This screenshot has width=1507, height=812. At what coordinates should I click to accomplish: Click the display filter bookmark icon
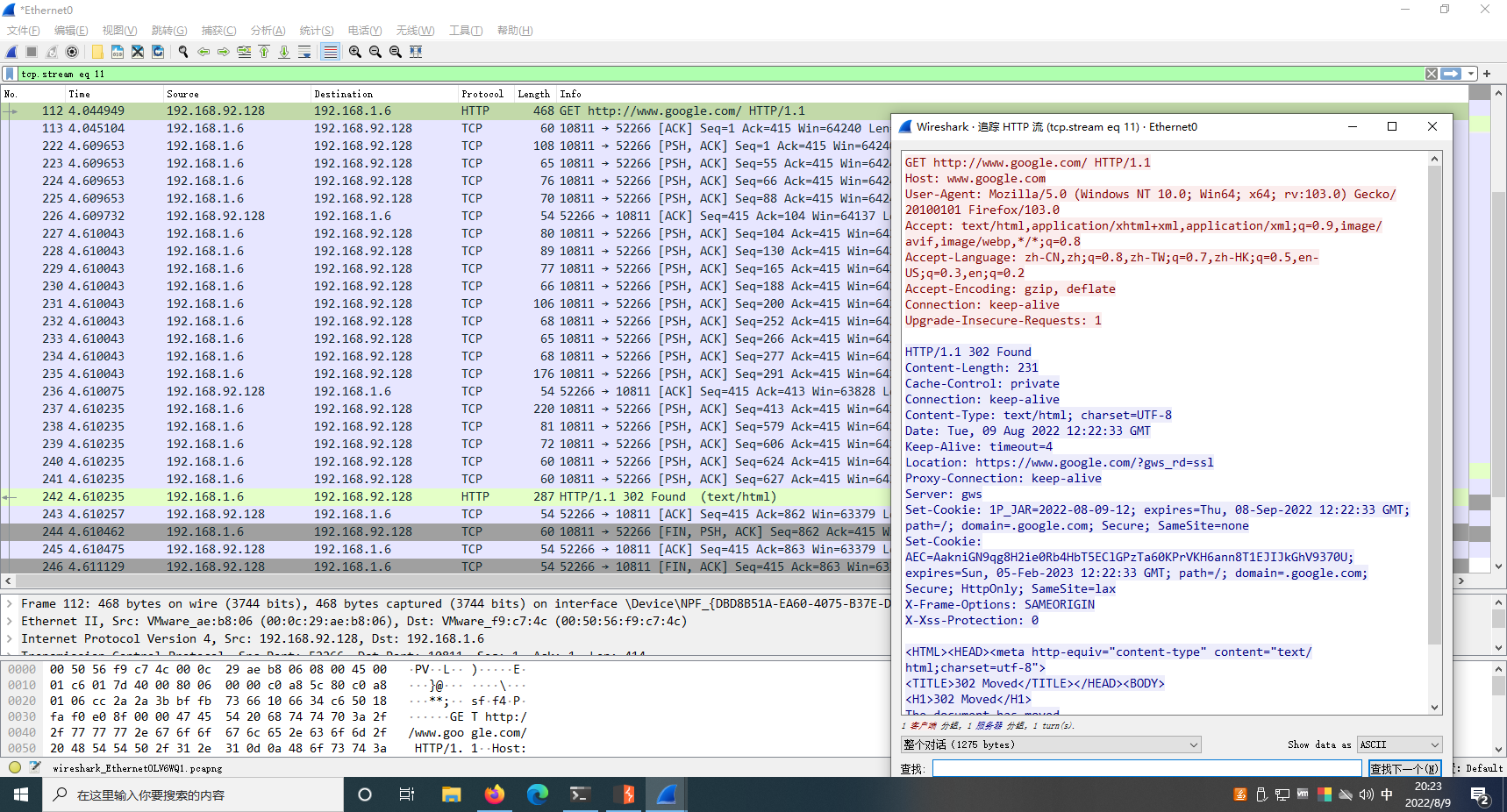coord(10,74)
